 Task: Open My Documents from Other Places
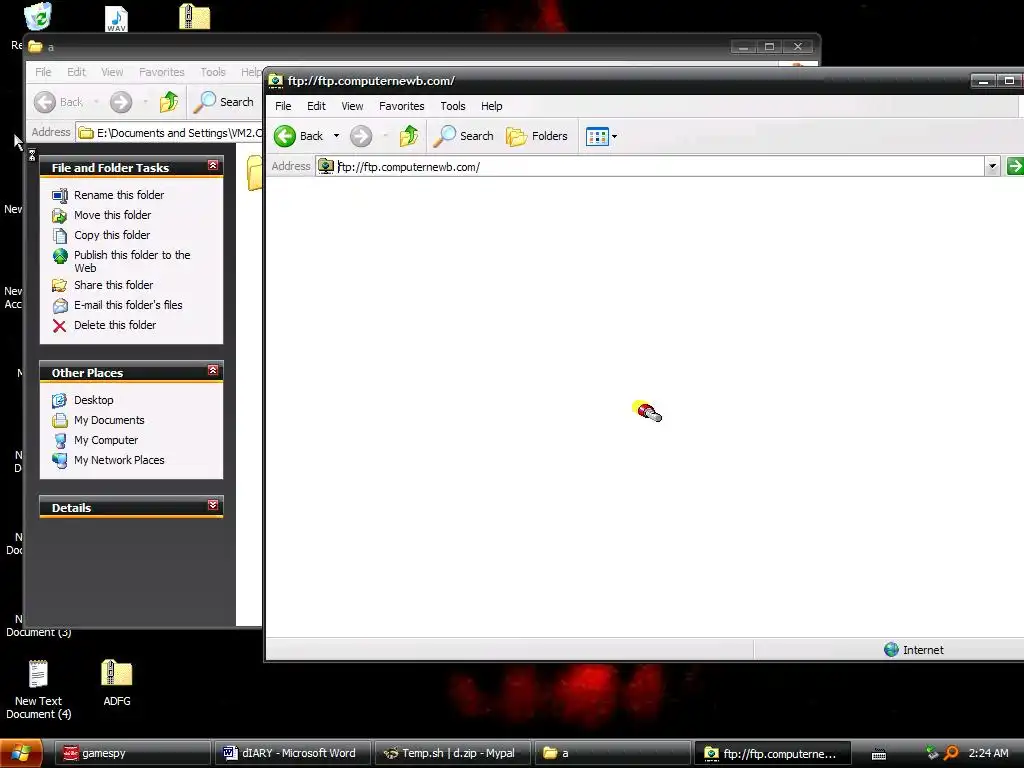(109, 420)
